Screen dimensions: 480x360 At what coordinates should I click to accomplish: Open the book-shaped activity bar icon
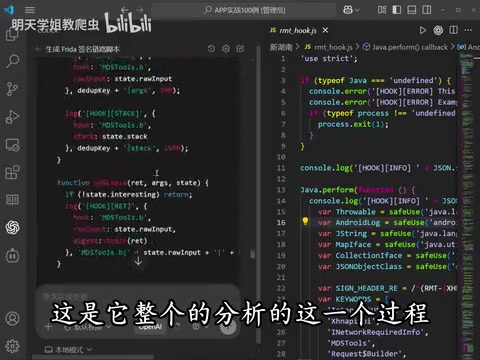coord(13,200)
